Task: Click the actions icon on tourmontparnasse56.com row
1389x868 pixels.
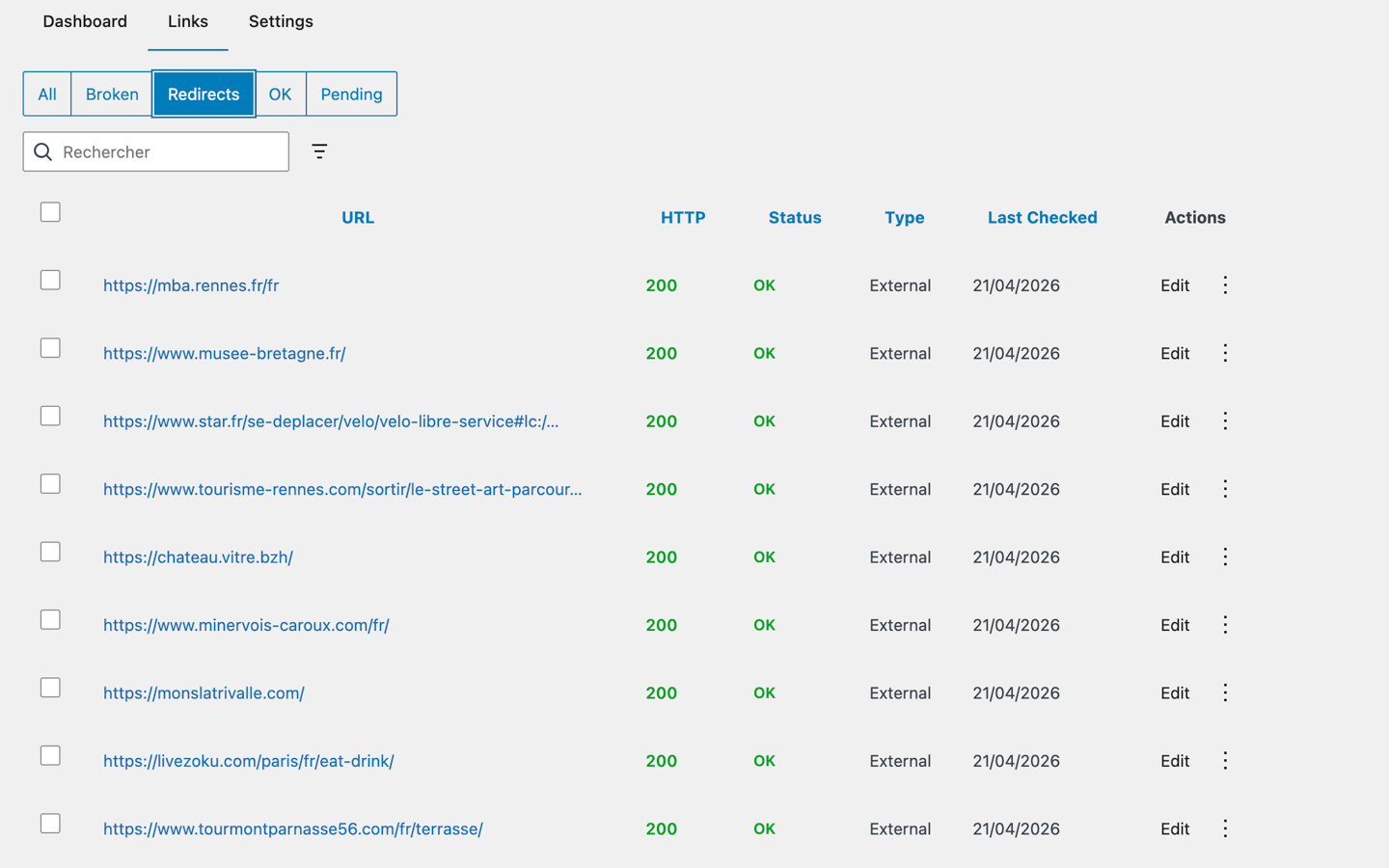Action: [1225, 828]
